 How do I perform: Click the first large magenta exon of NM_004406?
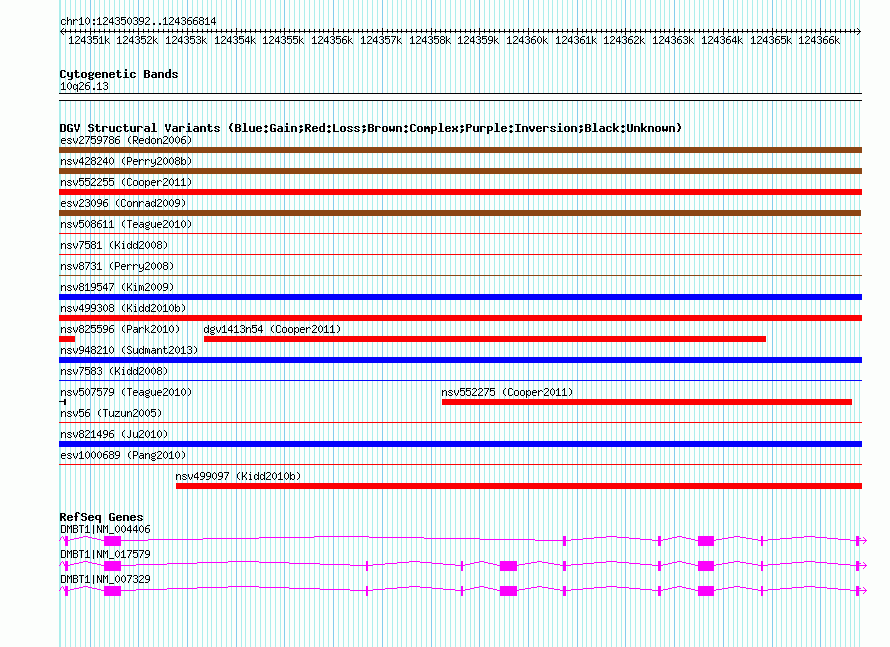[112, 541]
